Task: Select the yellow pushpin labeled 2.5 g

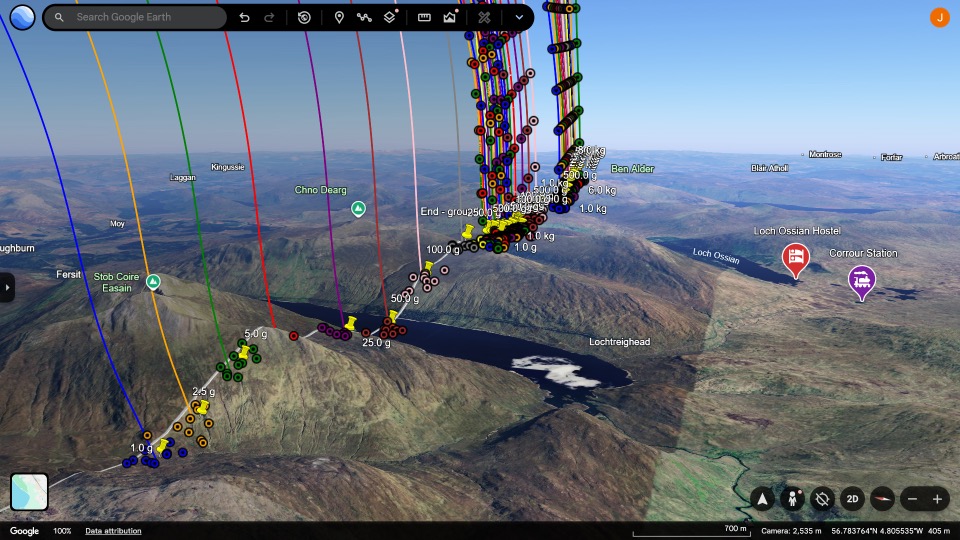Action: 203,407
